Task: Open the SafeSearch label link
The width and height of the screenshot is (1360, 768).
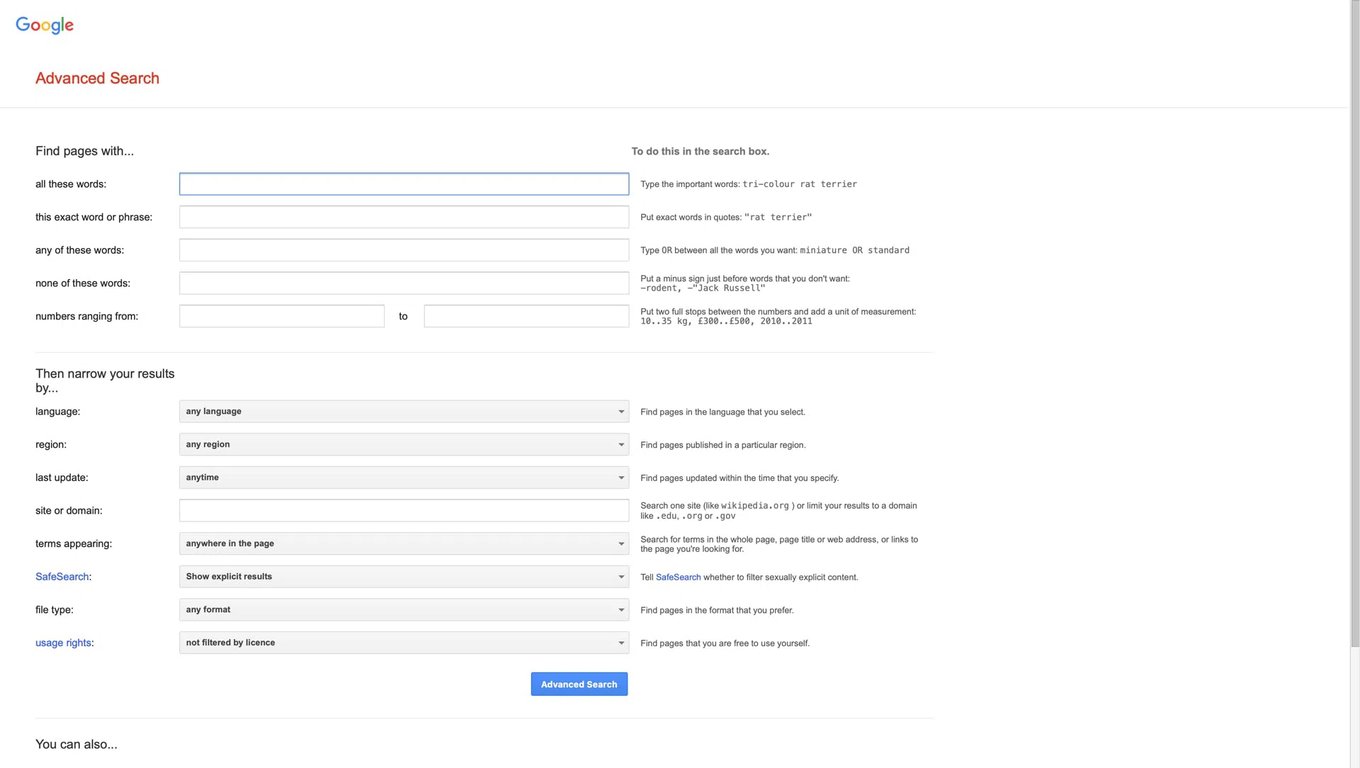Action: coord(62,576)
